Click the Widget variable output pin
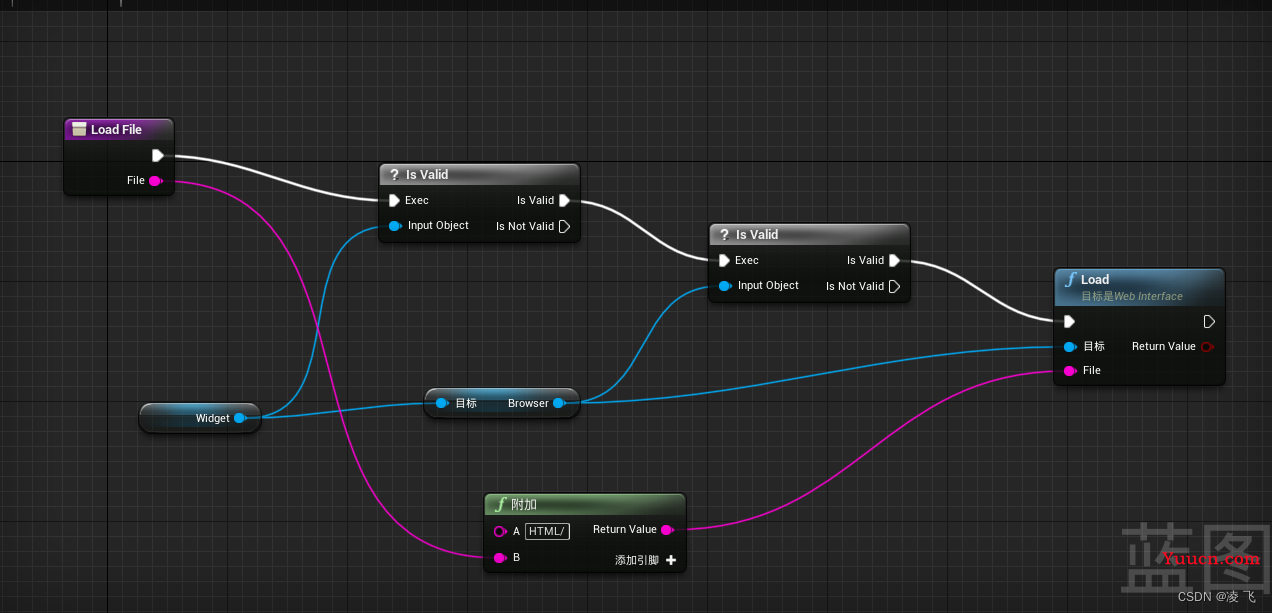Viewport: 1272px width, 613px height. (x=240, y=418)
